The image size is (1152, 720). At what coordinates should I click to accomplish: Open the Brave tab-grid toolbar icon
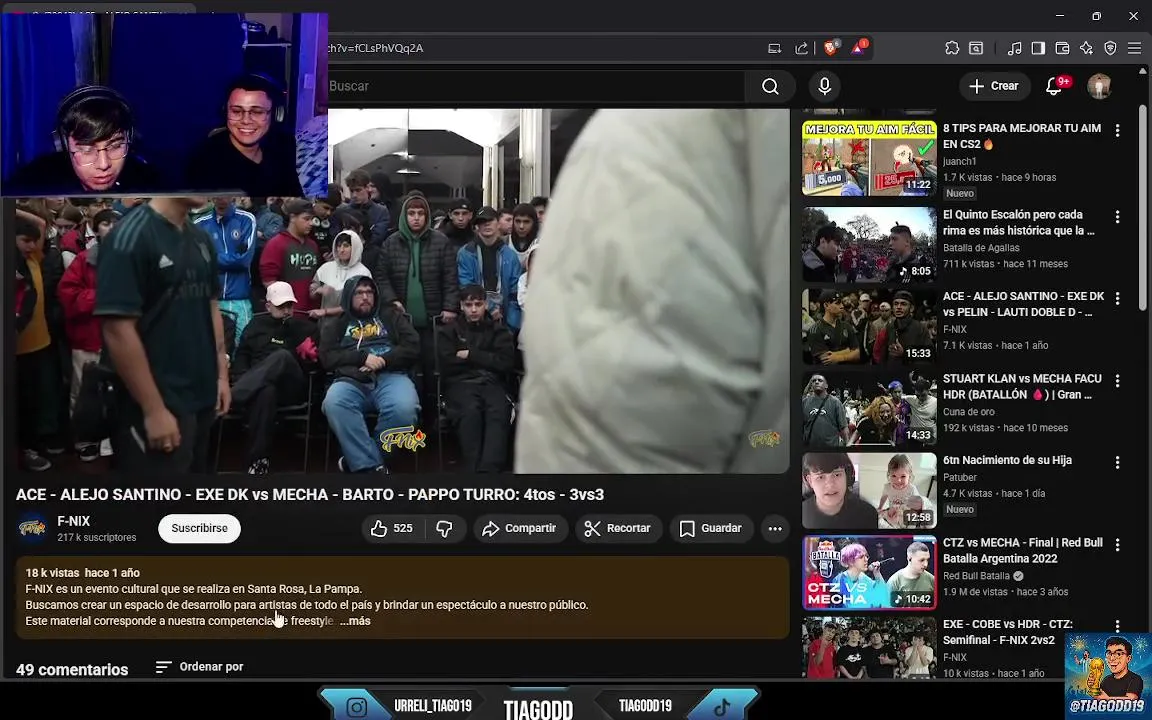pos(976,48)
